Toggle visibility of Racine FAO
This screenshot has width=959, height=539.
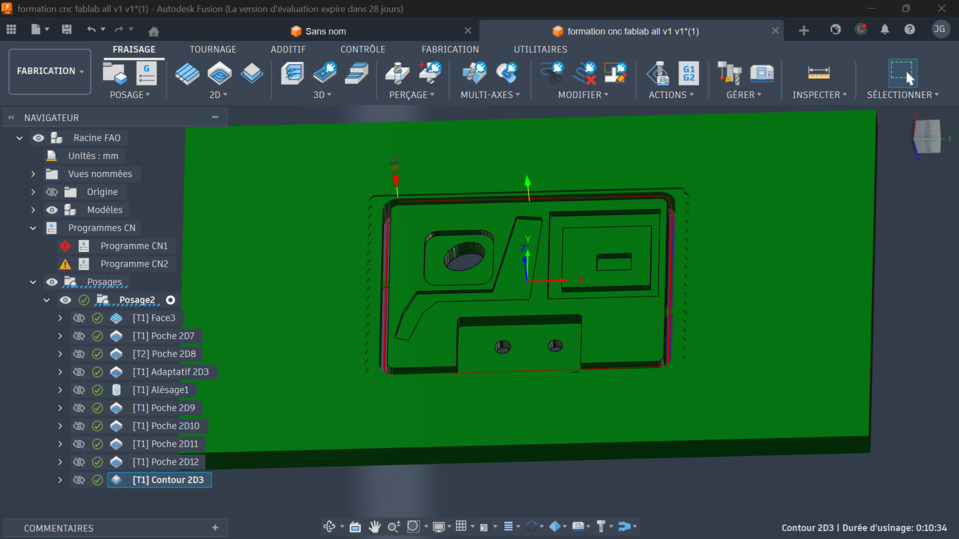pyautogui.click(x=38, y=138)
